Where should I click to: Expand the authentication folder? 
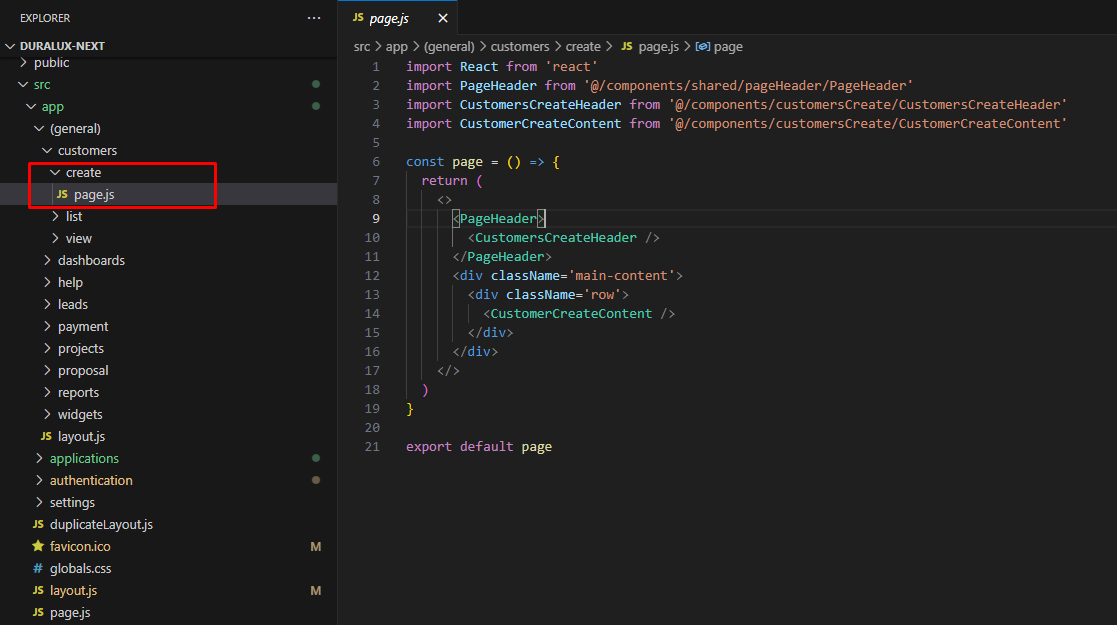90,481
